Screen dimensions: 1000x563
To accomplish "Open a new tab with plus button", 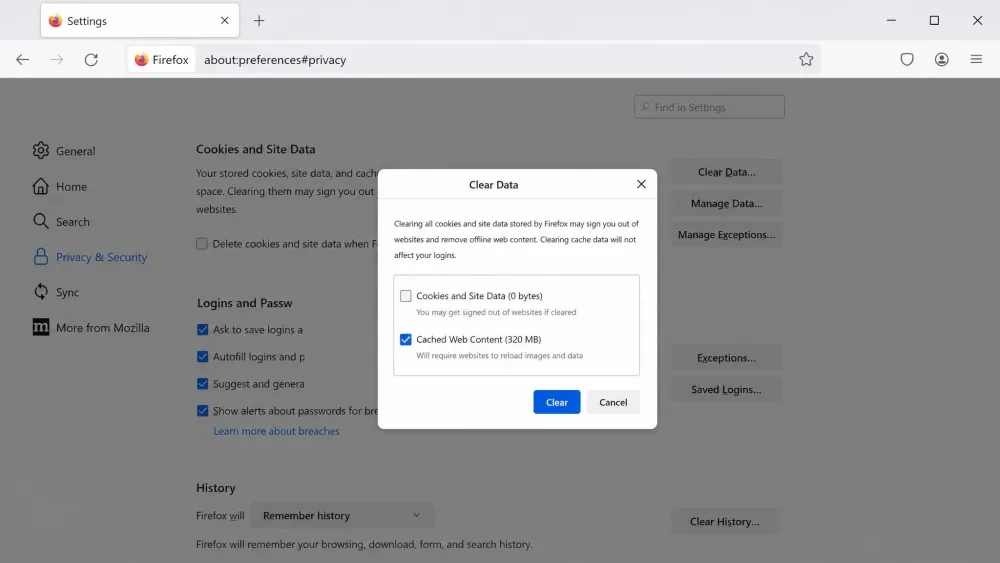I will click(x=259, y=20).
